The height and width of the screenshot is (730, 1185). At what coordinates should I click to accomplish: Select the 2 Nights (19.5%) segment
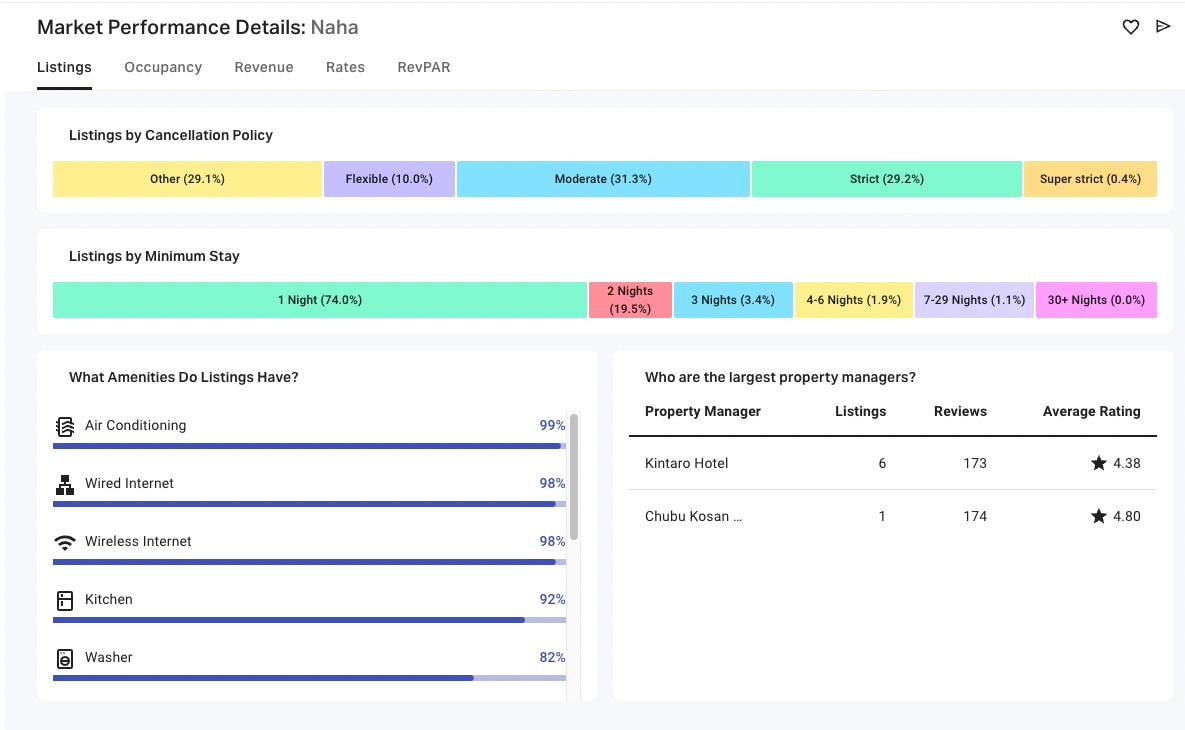630,300
